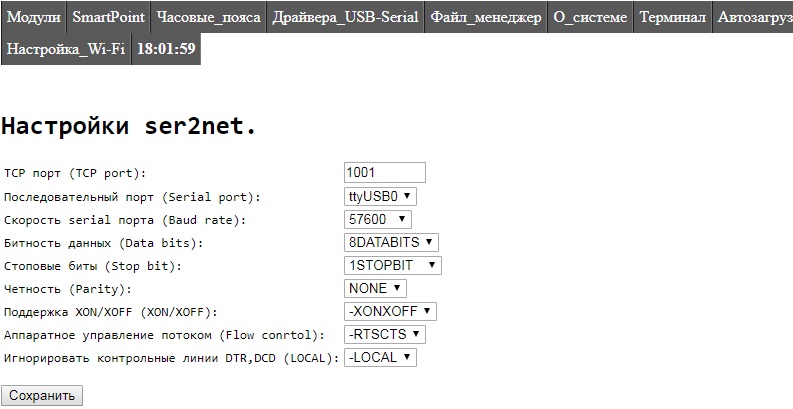Expand the Data bits 8DATABITS dropdown
This screenshot has width=793, height=409.
(391, 242)
